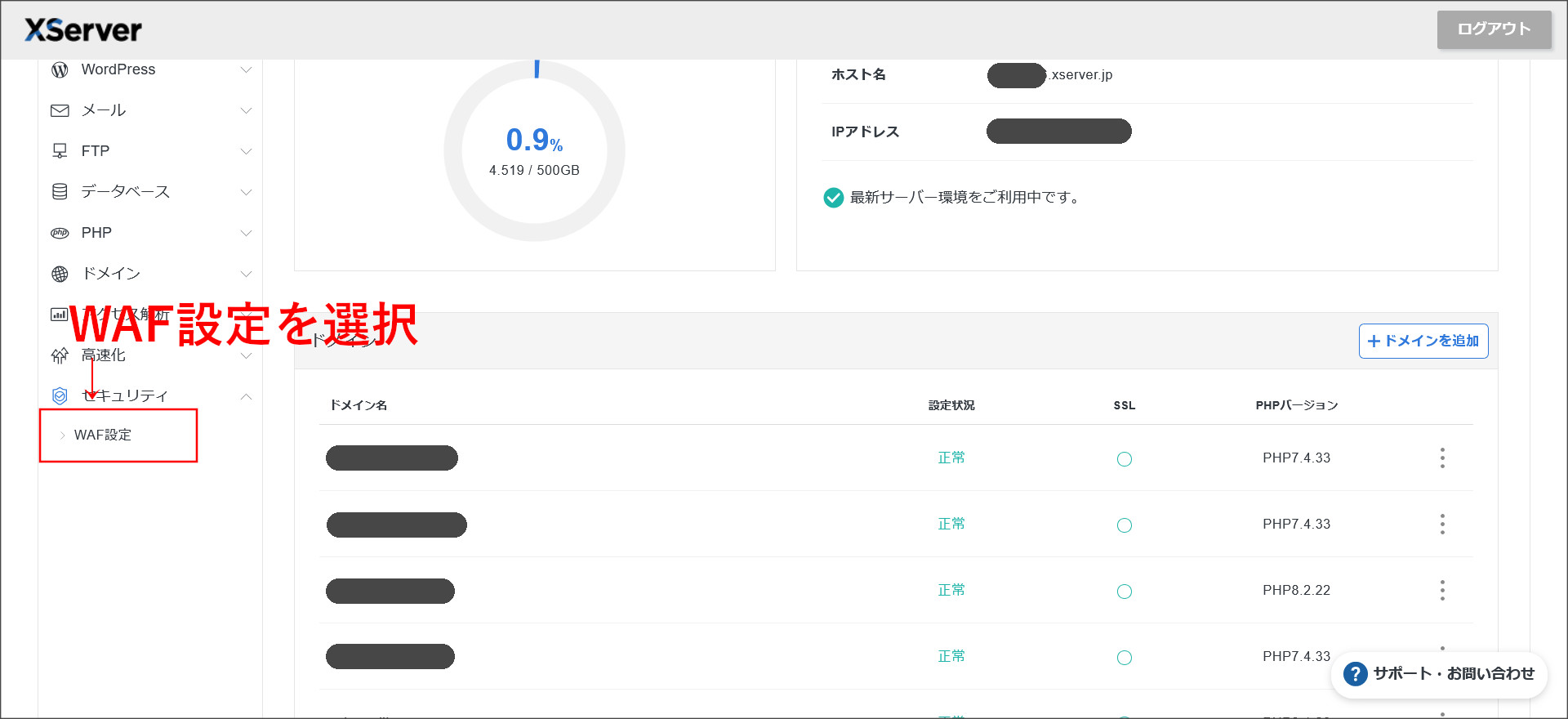Open options menu for second domain row

pos(1442,525)
